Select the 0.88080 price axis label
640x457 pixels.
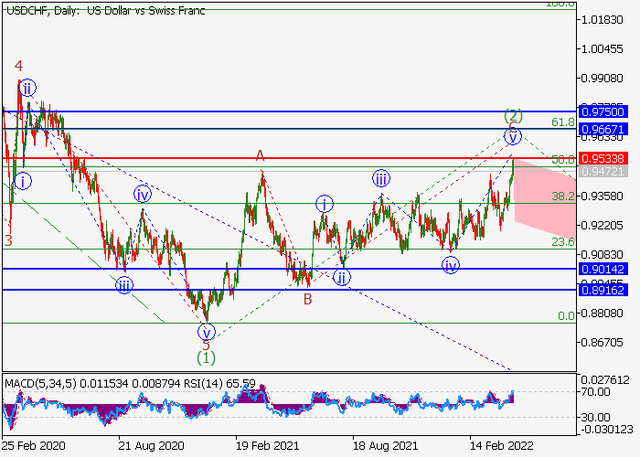click(603, 313)
